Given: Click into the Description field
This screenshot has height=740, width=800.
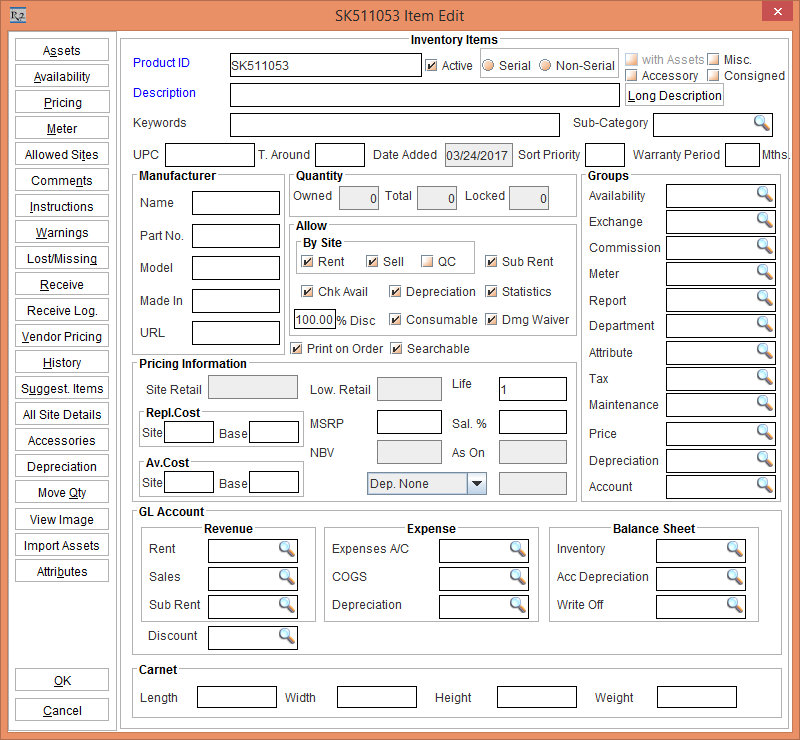Looking at the screenshot, I should 424,95.
